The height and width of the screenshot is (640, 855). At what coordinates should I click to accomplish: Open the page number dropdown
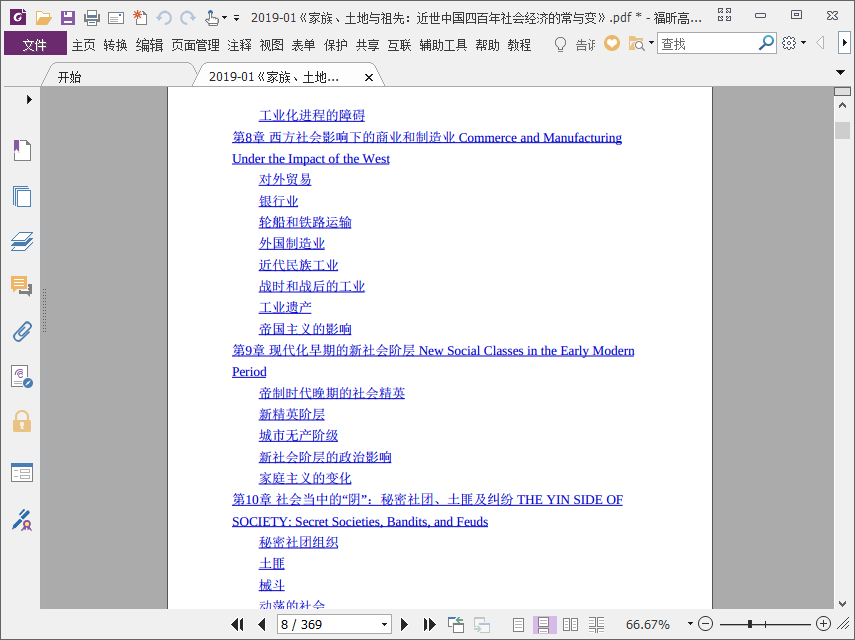pos(384,625)
